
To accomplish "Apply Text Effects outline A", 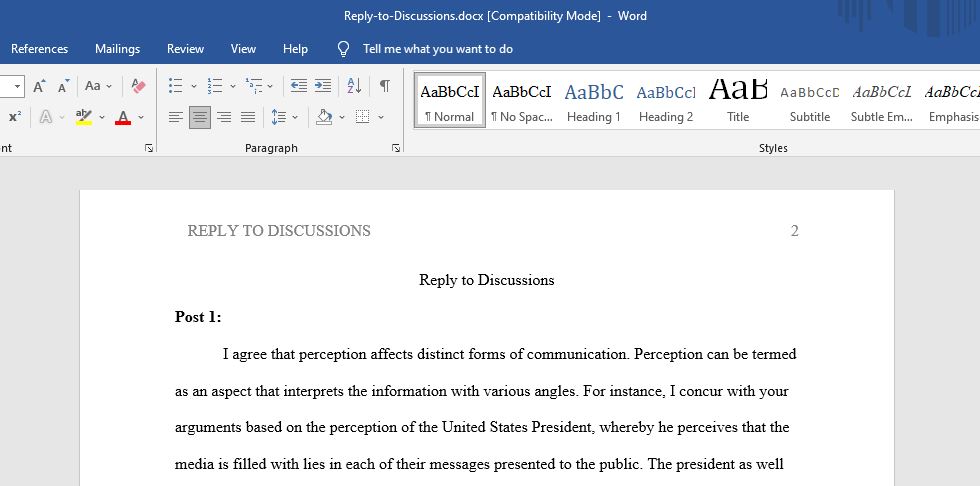I will click(x=46, y=117).
